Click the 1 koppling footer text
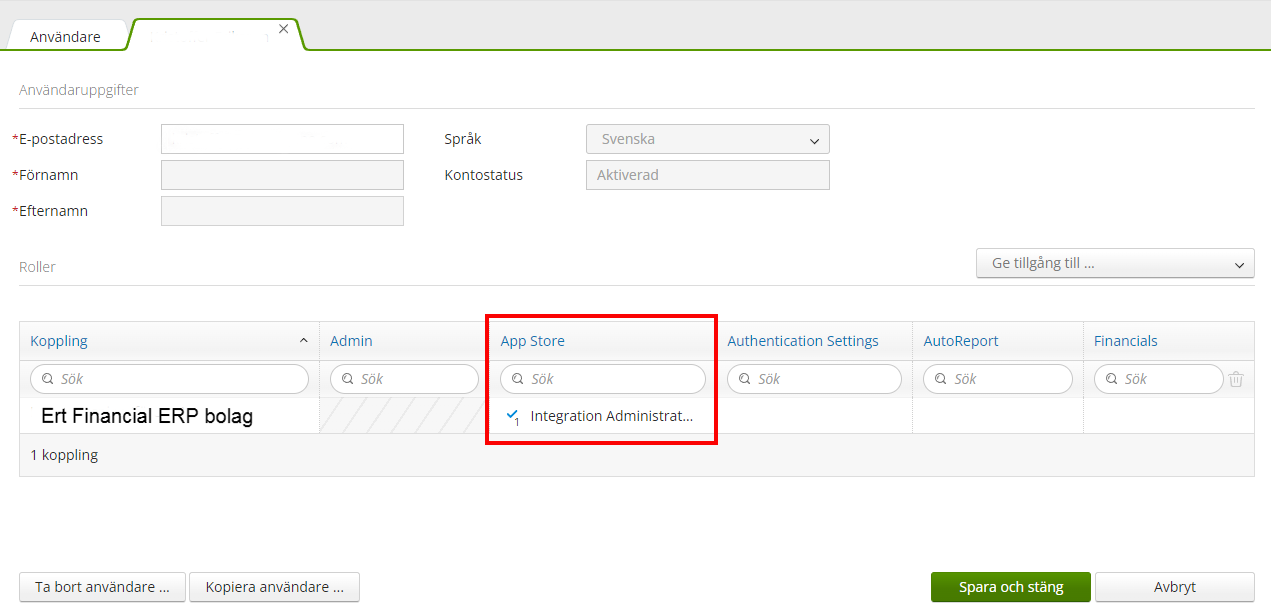 tap(64, 455)
